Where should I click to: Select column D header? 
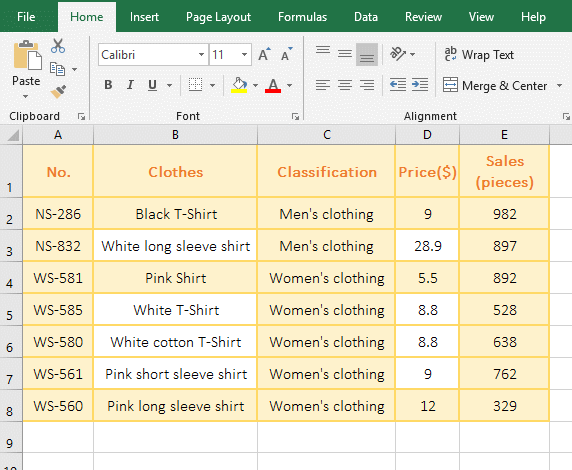(x=427, y=135)
